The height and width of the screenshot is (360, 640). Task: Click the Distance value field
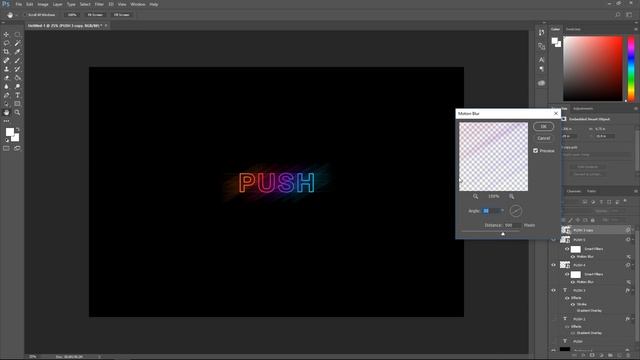tap(512, 225)
